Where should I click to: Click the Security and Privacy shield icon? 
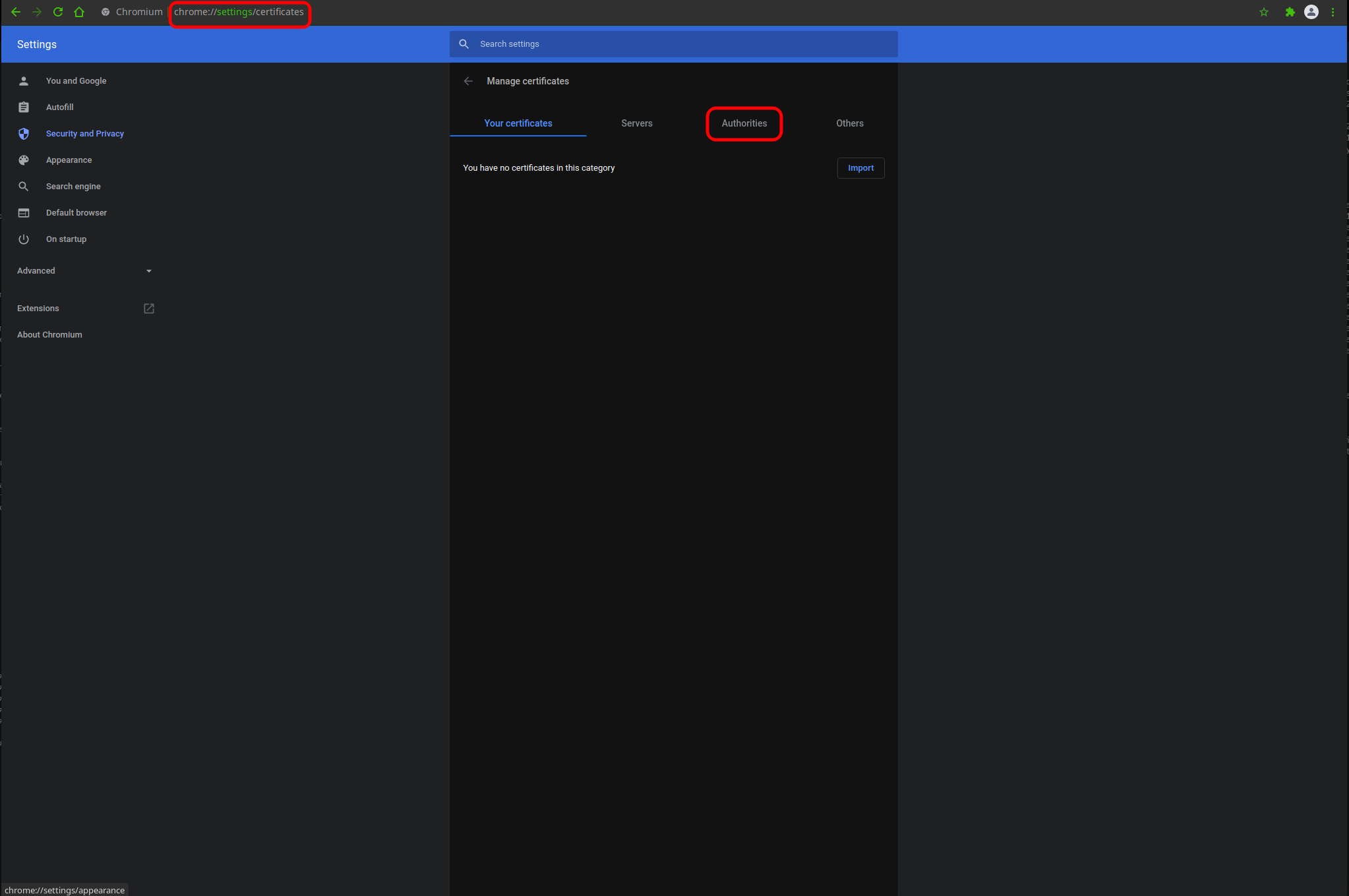(24, 134)
